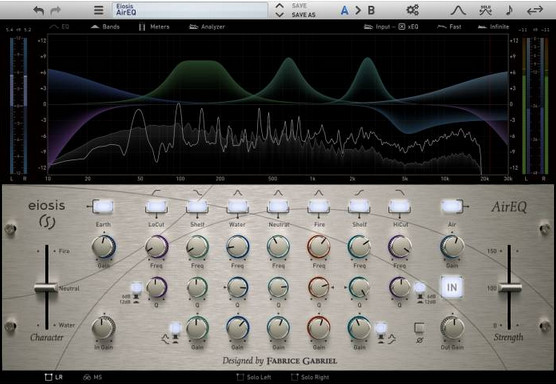
Task: Click the MIDI learn icon
Action: (485, 10)
